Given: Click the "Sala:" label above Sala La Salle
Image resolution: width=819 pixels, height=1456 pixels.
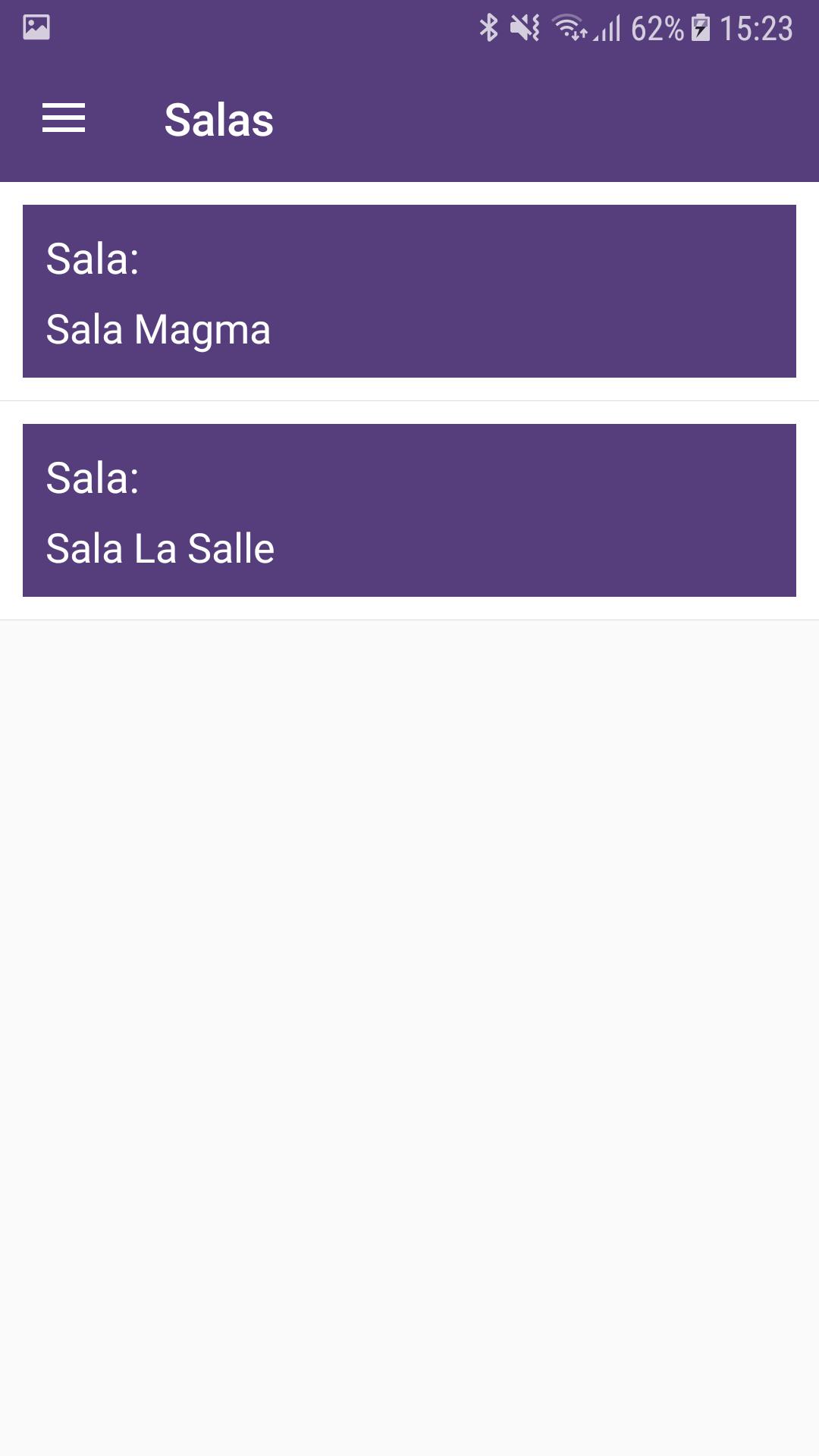Looking at the screenshot, I should pyautogui.click(x=93, y=478).
